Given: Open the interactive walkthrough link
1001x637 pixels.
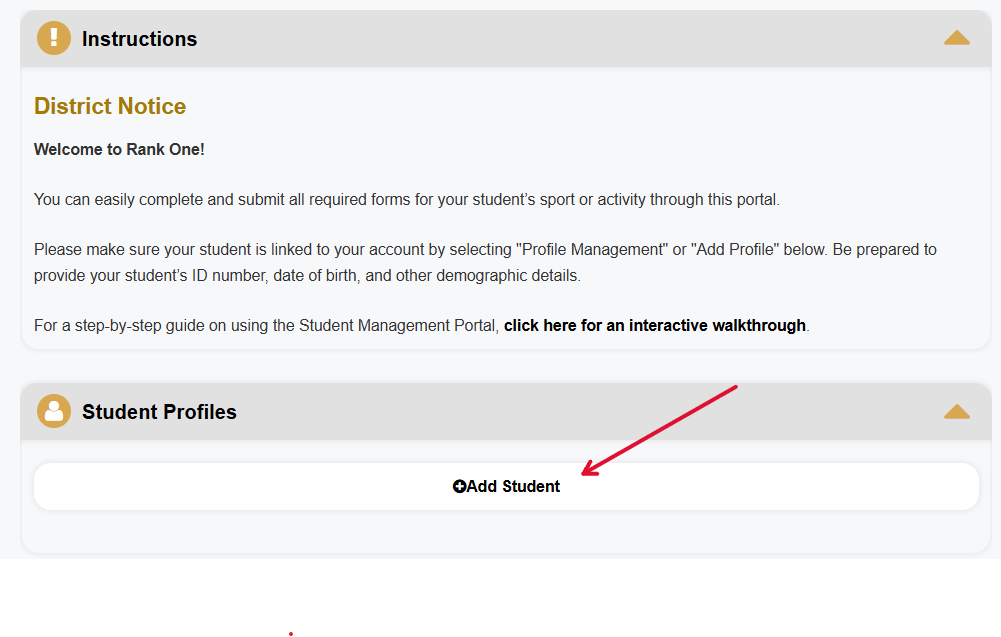Looking at the screenshot, I should coord(654,326).
